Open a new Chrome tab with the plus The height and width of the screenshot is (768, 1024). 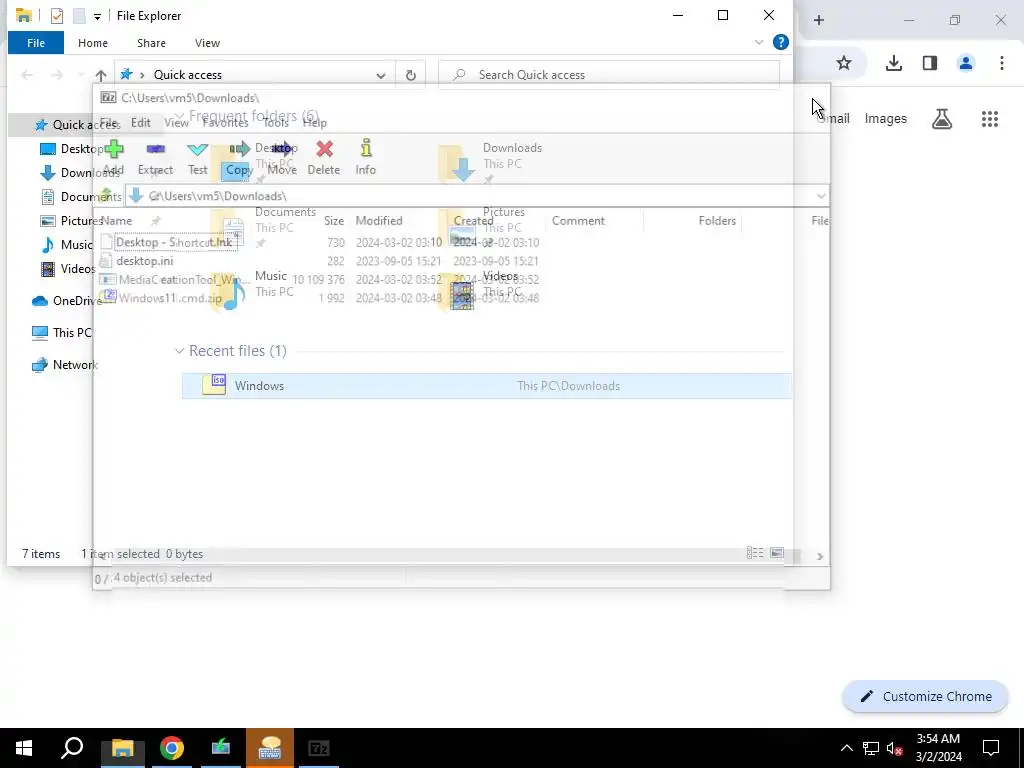click(x=819, y=20)
